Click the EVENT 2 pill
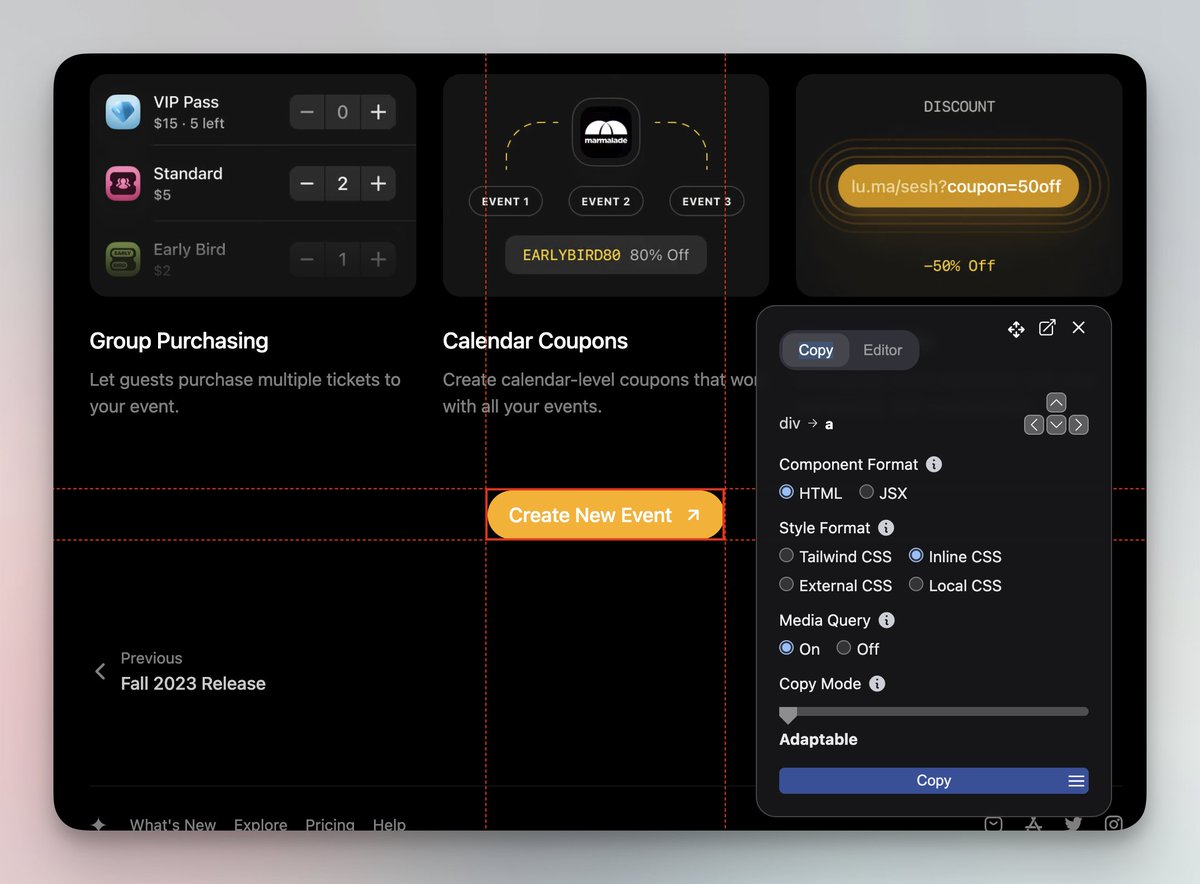The height and width of the screenshot is (884, 1200). 606,201
